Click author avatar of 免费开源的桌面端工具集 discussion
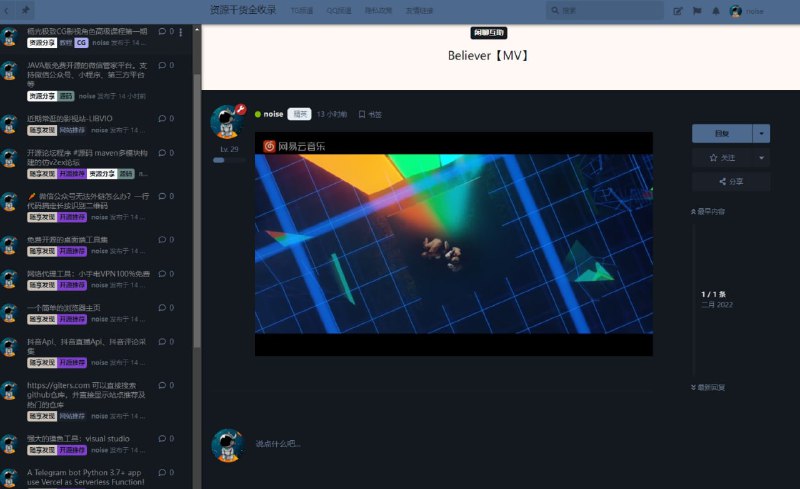 coord(9,244)
